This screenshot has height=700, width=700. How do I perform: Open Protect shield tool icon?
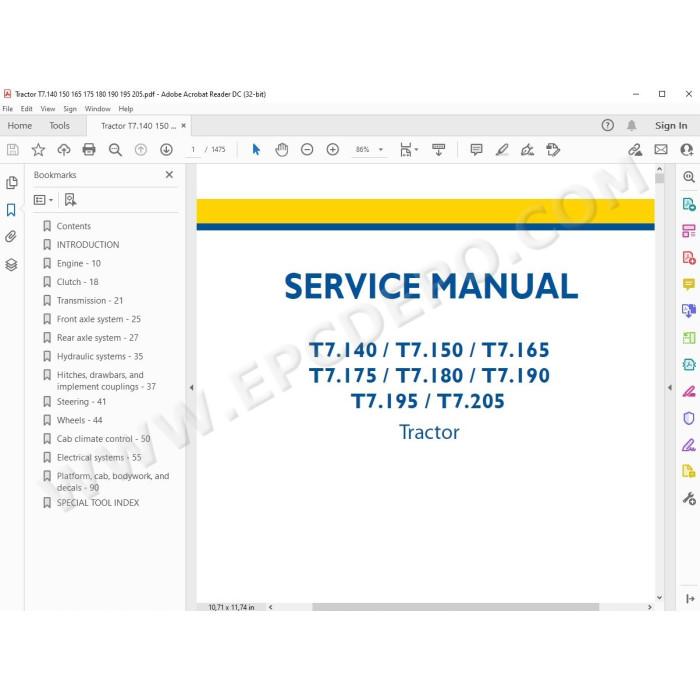pos(689,418)
